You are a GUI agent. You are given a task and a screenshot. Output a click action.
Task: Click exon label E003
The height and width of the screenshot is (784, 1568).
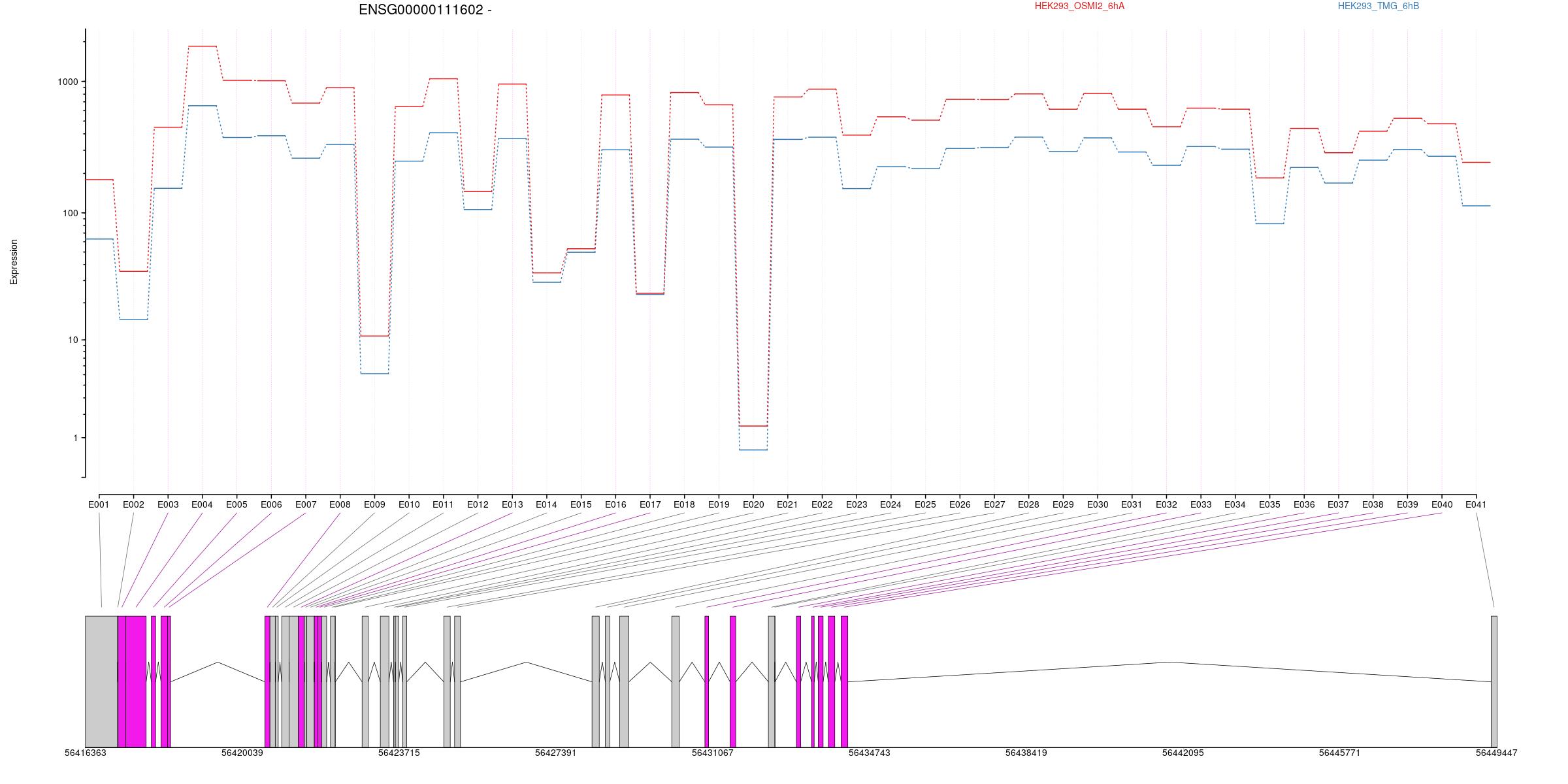(168, 504)
